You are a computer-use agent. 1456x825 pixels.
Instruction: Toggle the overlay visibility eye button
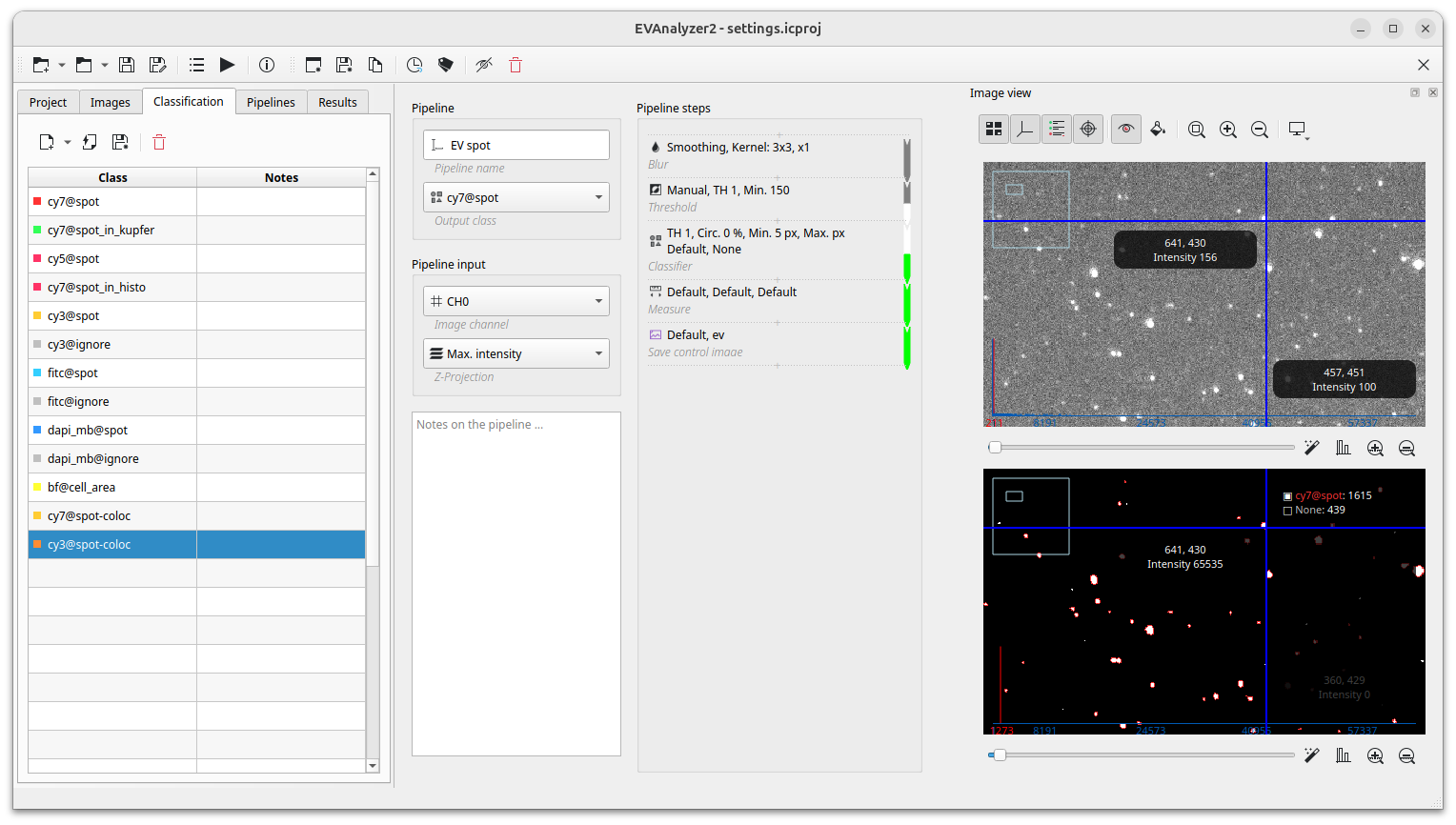tap(1126, 129)
